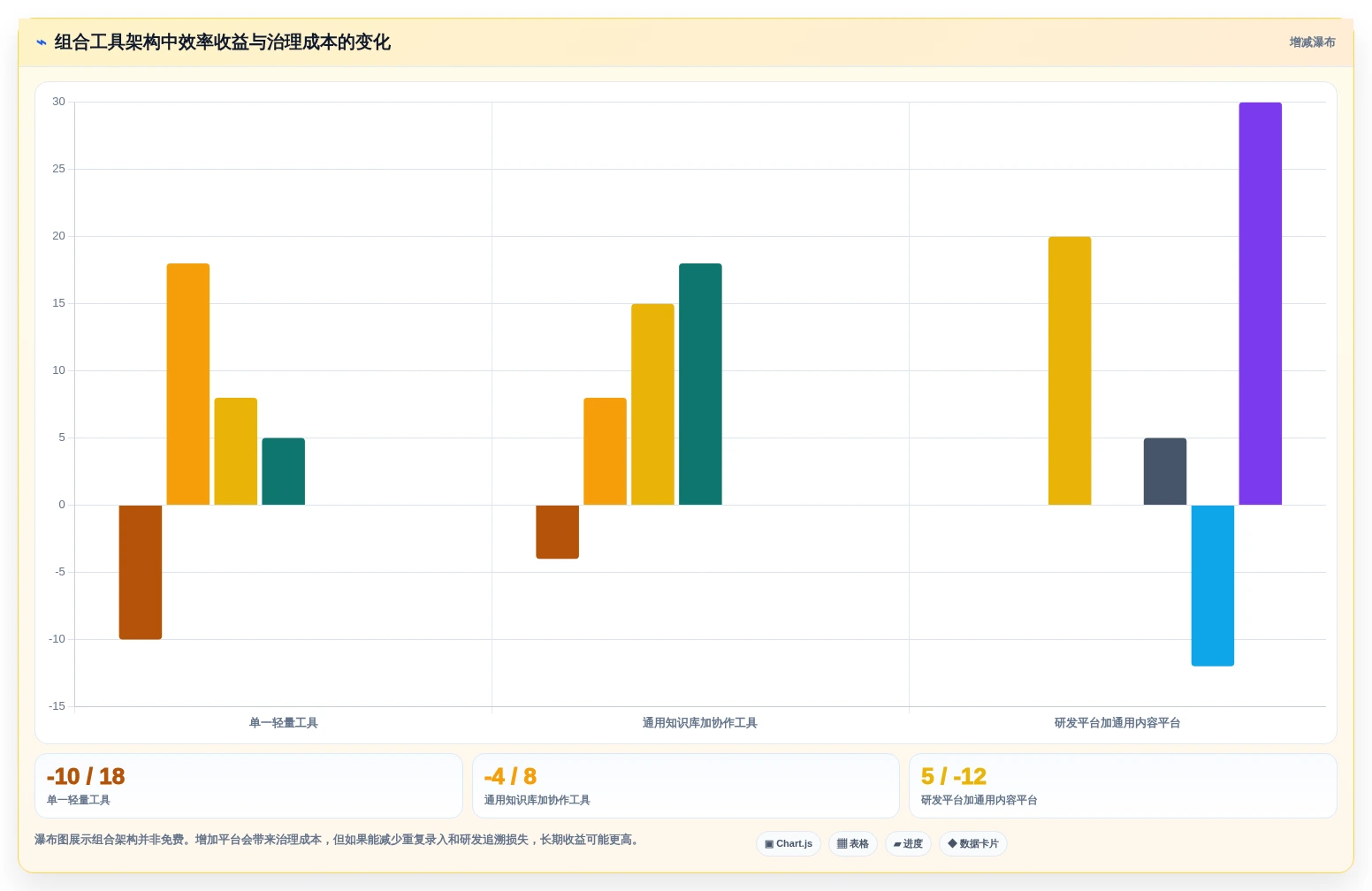Image resolution: width=1372 pixels, height=891 pixels.
Task: Click the y-axis tick label 30
Action: (58, 102)
